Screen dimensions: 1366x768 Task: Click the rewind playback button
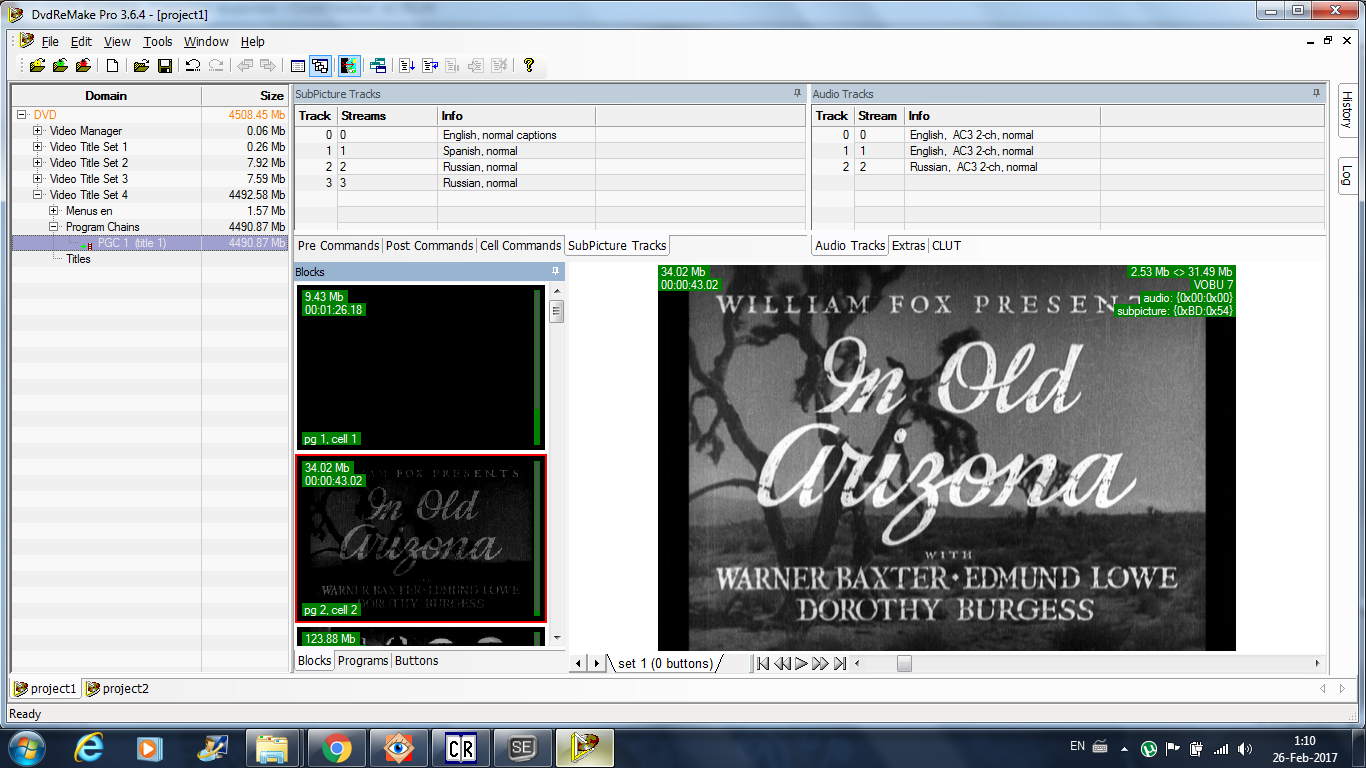pos(782,663)
